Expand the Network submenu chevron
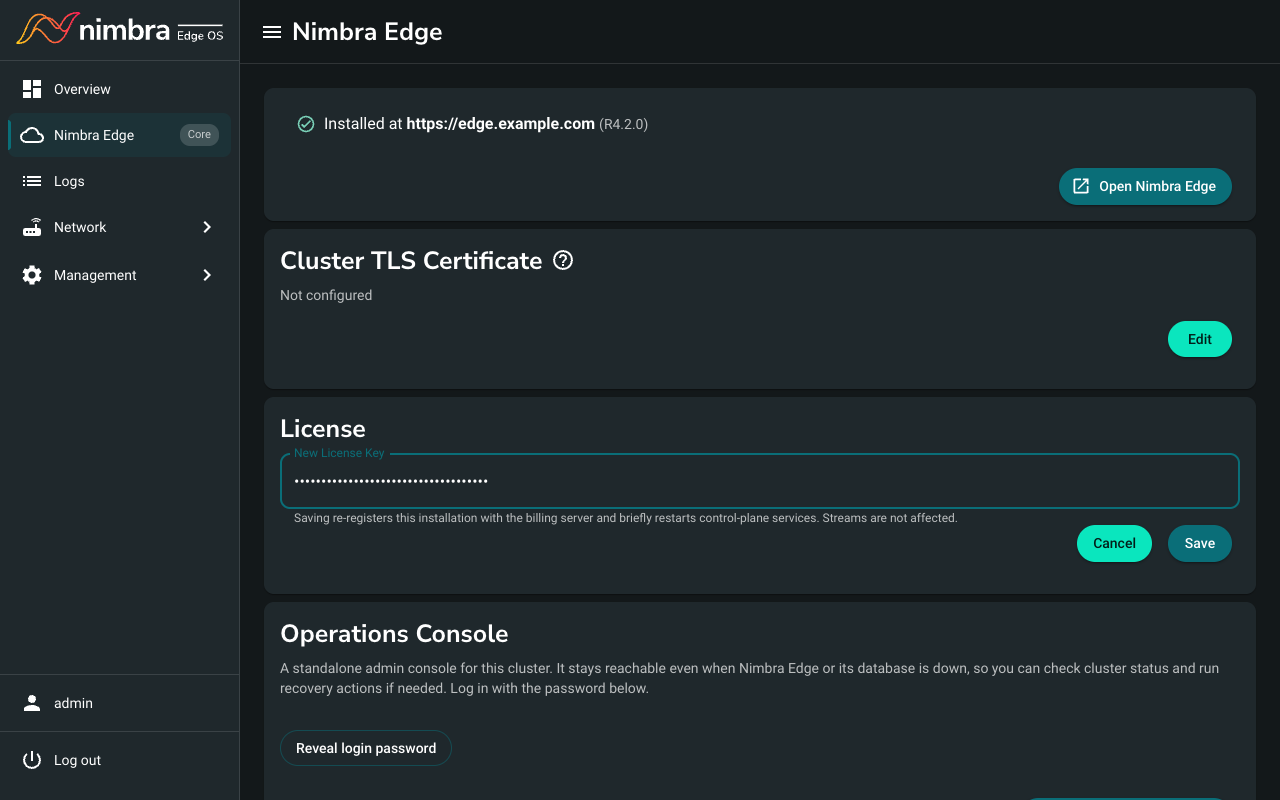Screen dimensions: 1280x800 207,227
